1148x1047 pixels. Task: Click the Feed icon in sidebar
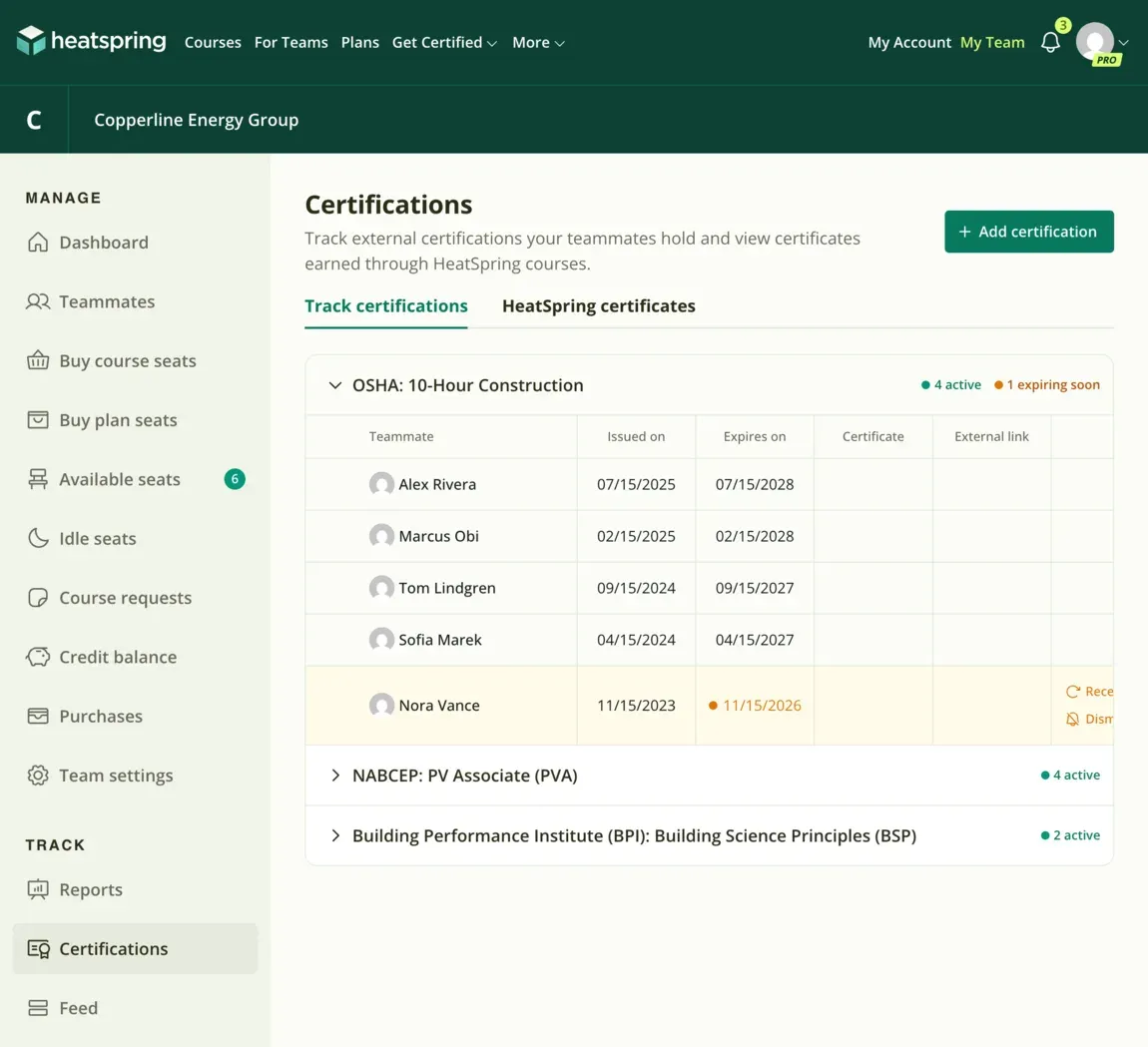point(38,1008)
